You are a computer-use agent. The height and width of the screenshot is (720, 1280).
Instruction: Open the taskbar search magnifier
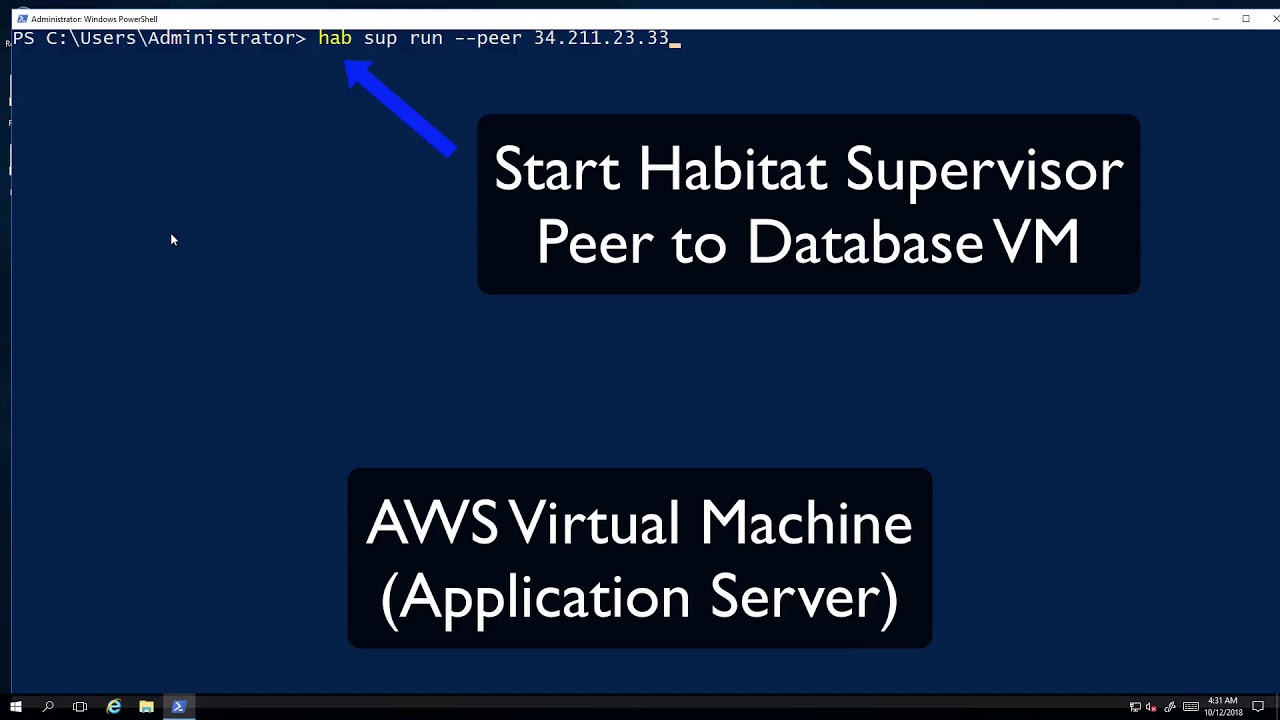tap(47, 707)
